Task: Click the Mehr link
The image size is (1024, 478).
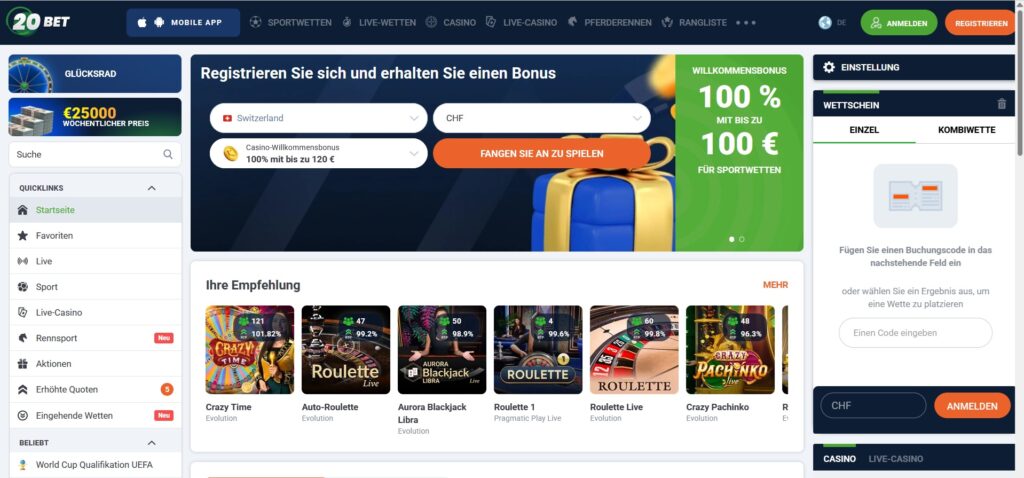Action: (x=775, y=285)
